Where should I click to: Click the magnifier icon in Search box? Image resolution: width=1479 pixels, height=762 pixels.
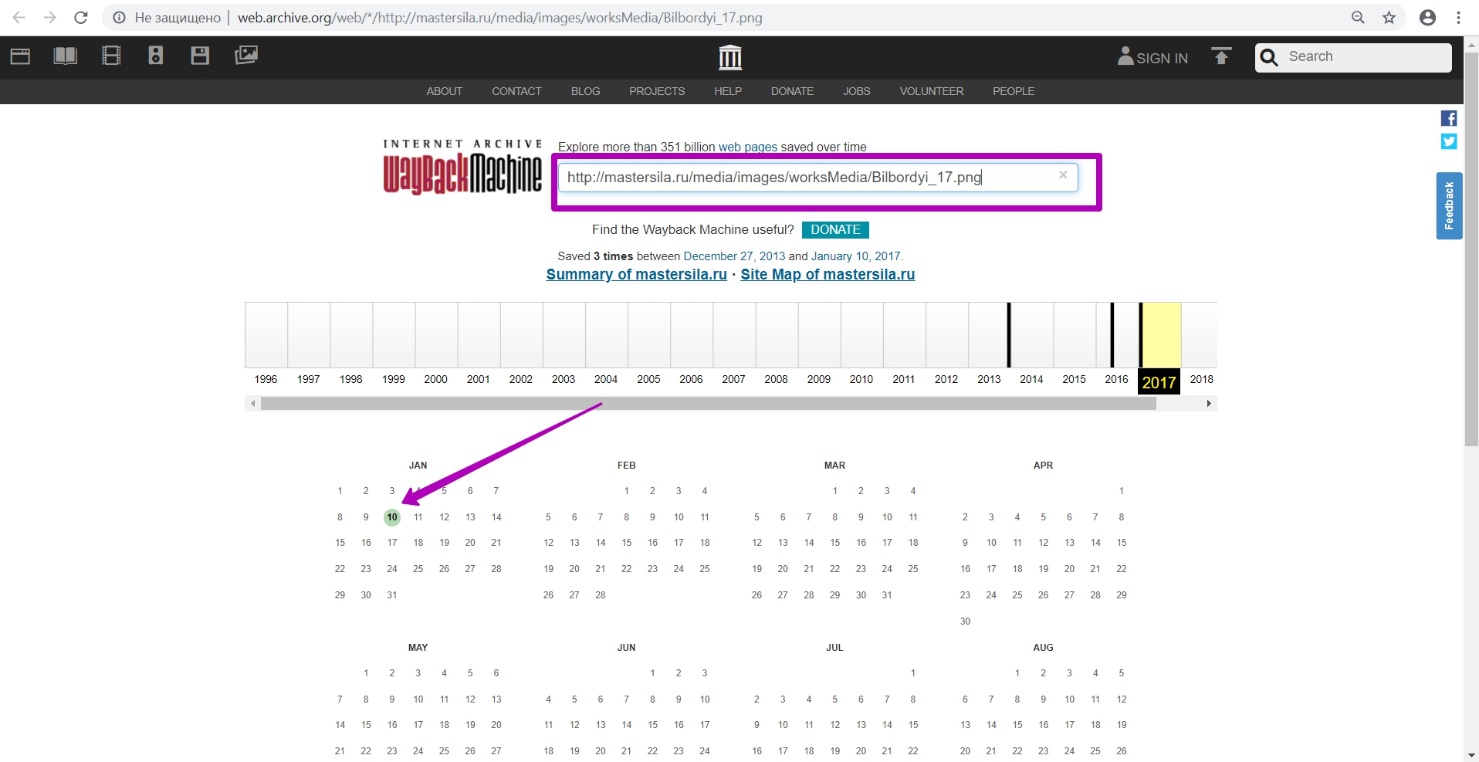pos(1270,58)
